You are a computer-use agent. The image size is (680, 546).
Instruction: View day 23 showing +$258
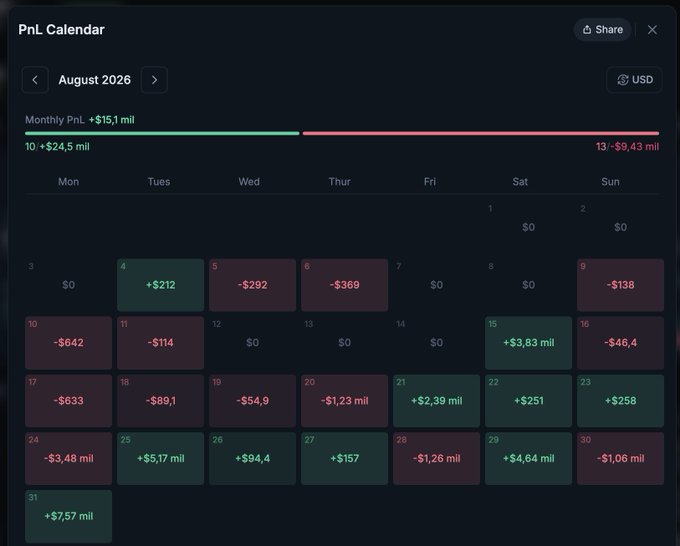click(620, 401)
